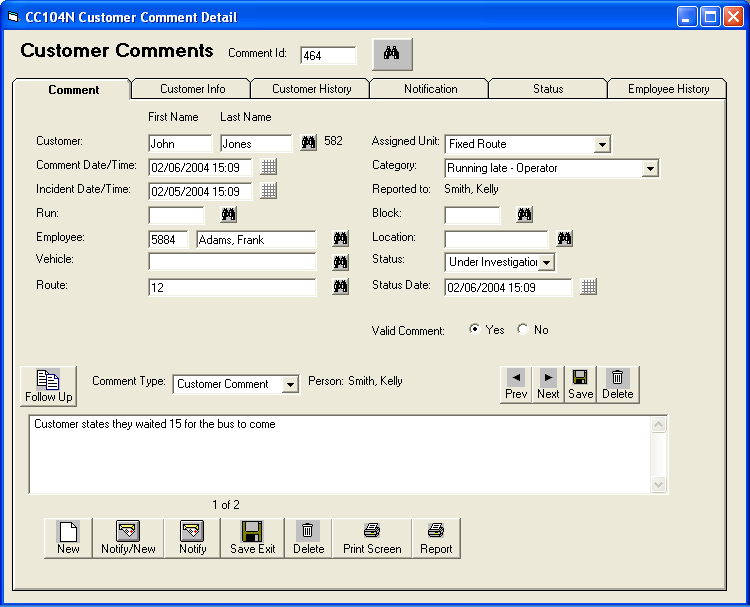Switch to the Customer History tab
Viewport: 750px width, 607px height.
click(311, 89)
